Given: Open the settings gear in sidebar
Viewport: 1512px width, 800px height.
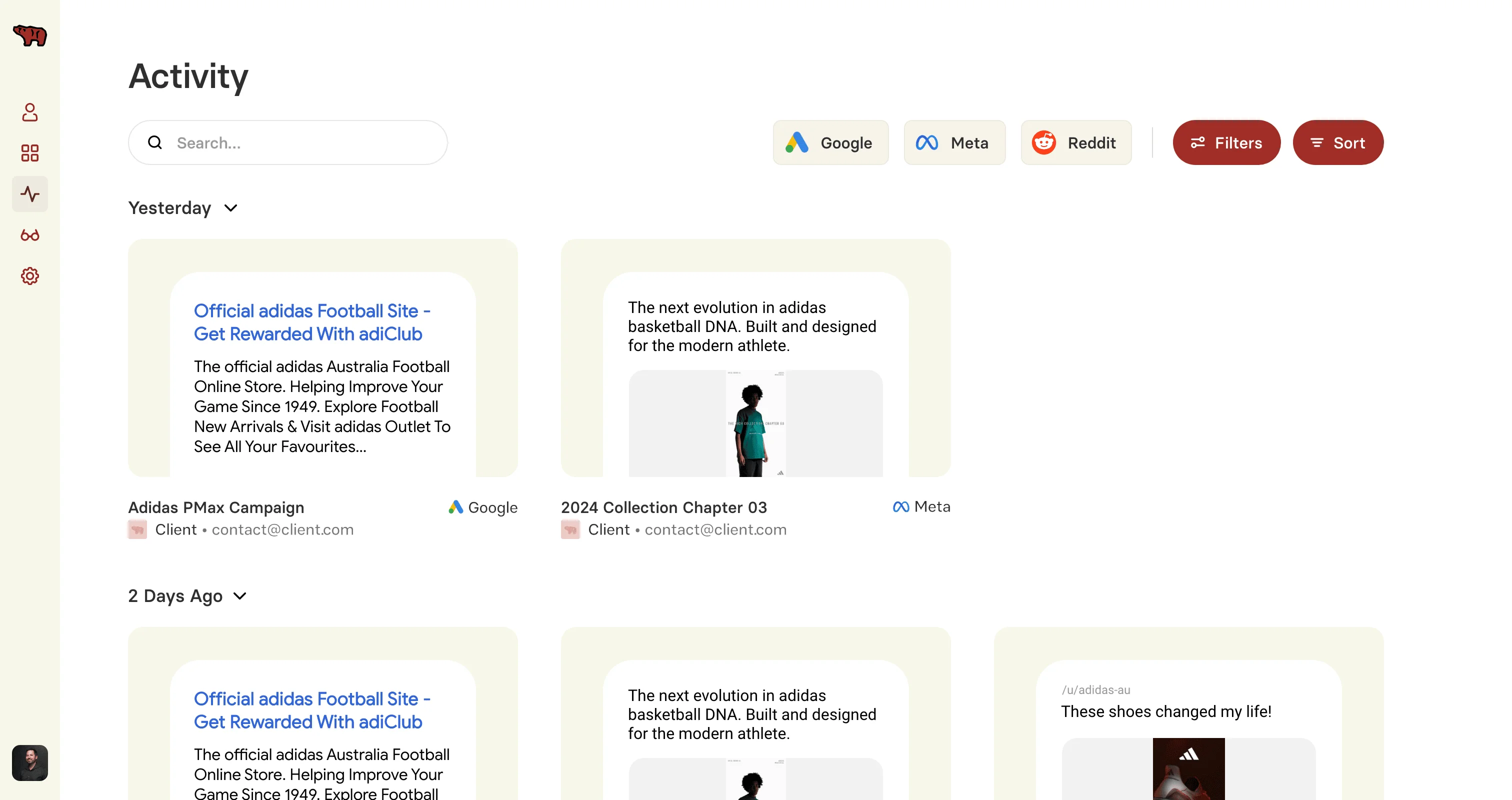Looking at the screenshot, I should (30, 276).
